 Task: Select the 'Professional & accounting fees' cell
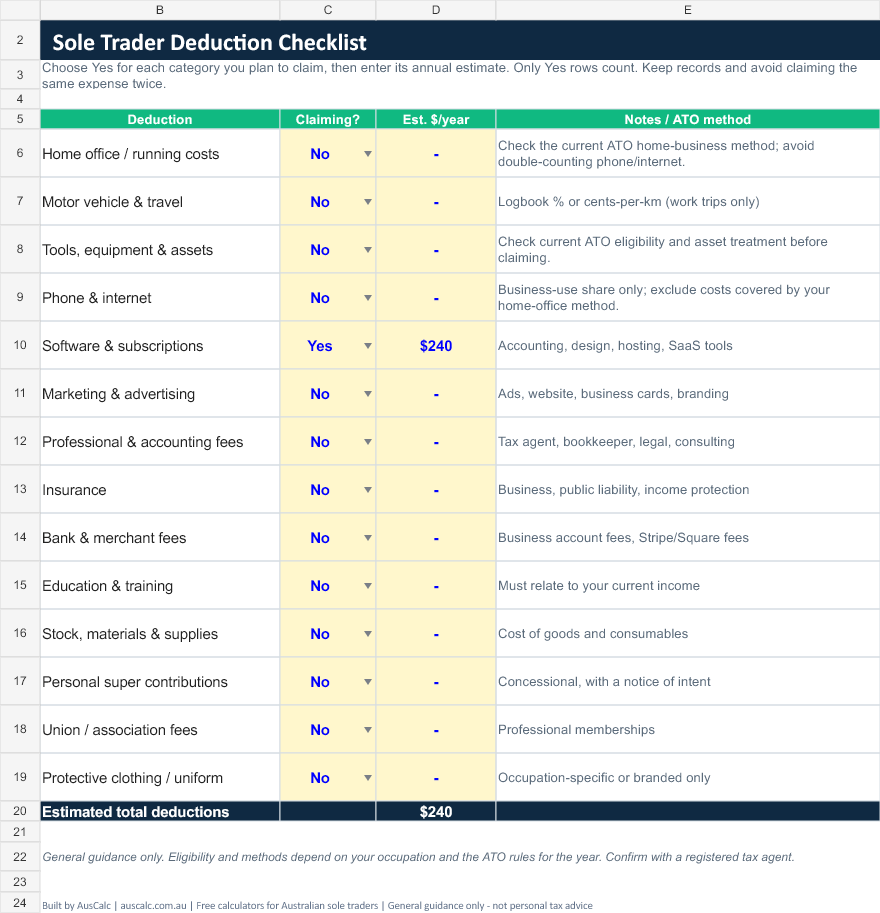click(x=160, y=442)
